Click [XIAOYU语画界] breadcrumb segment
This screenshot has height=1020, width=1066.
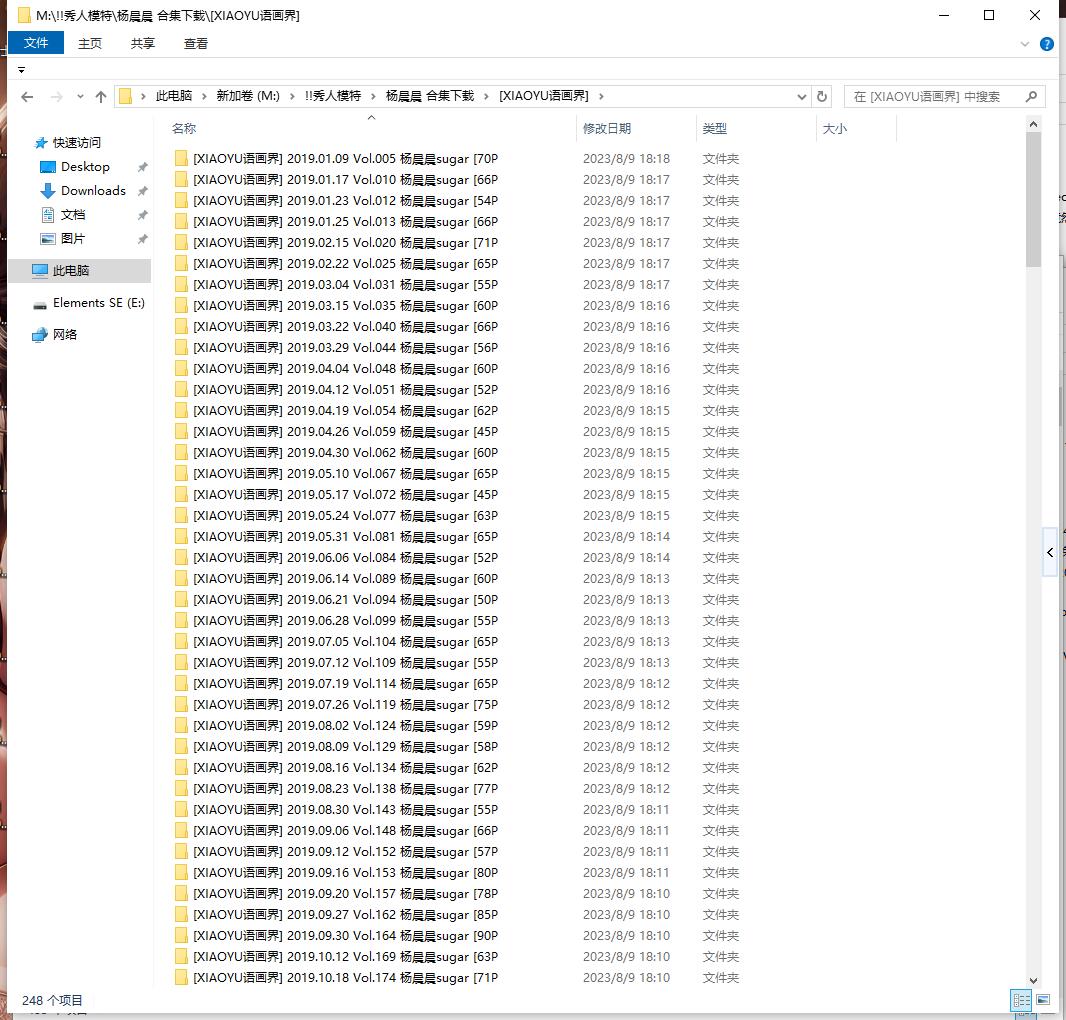click(544, 96)
